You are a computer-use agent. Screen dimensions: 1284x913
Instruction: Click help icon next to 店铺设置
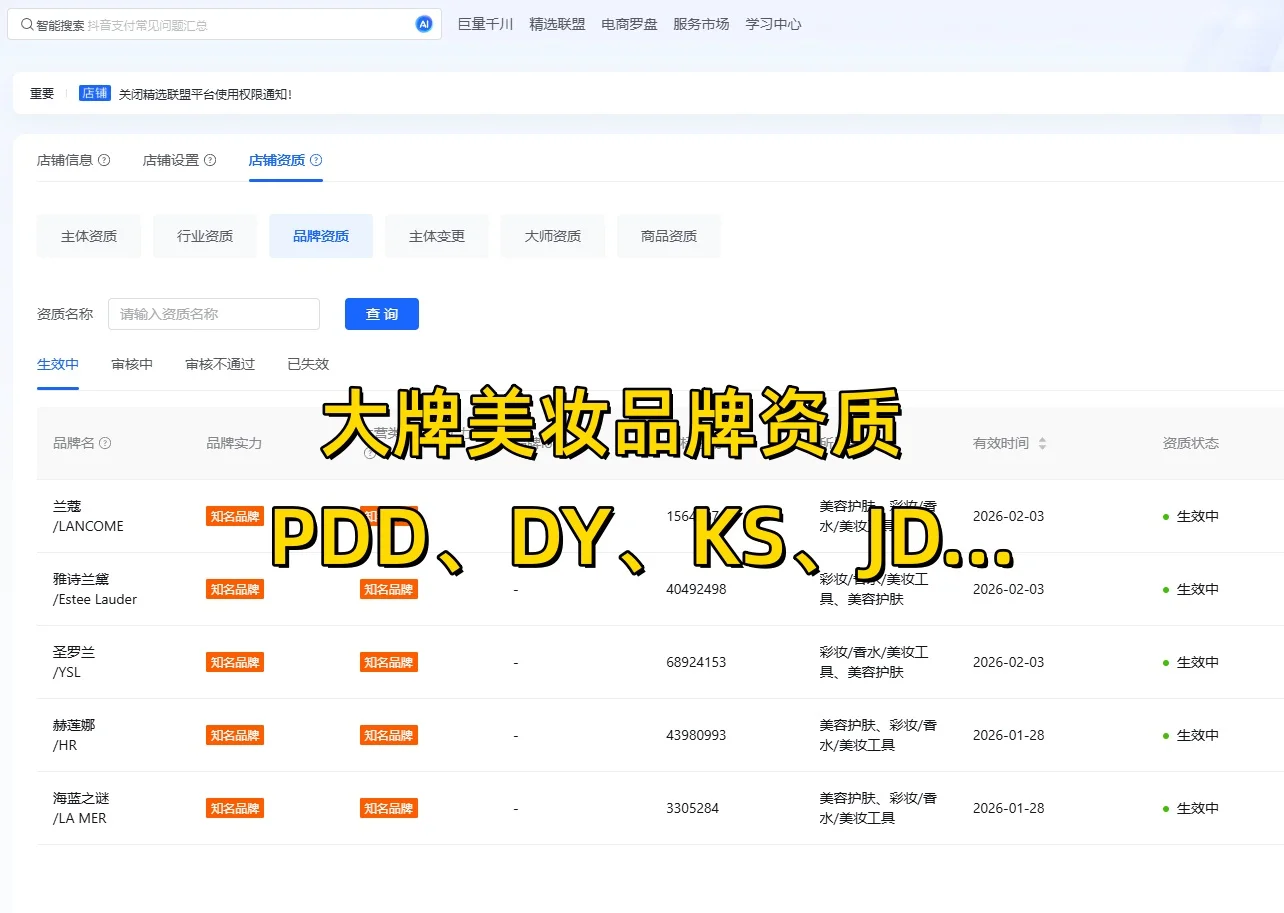click(210, 160)
